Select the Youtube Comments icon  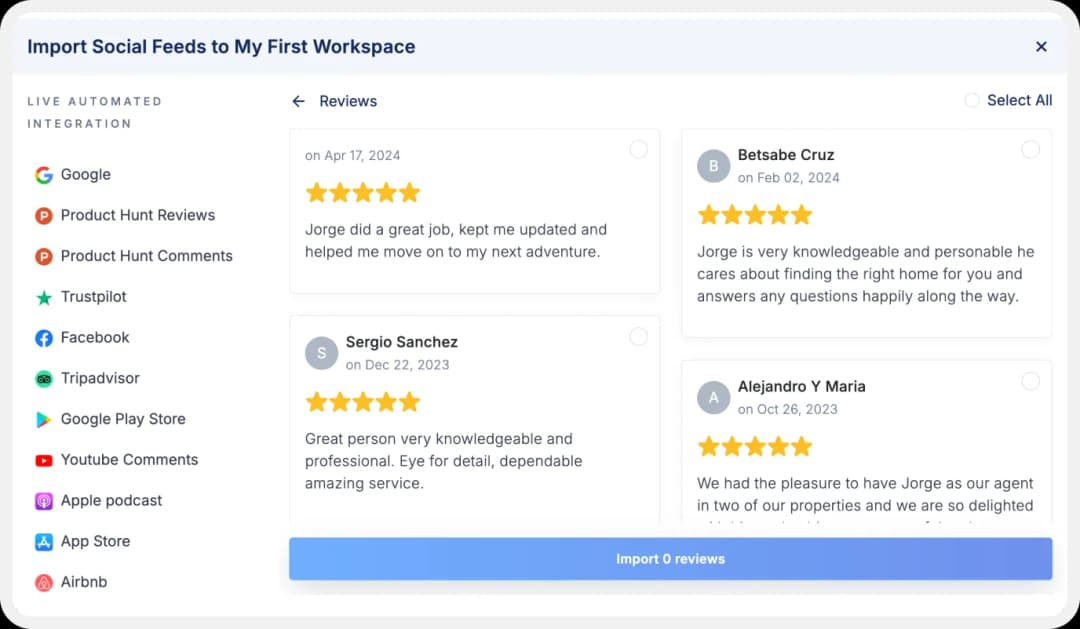(x=44, y=459)
